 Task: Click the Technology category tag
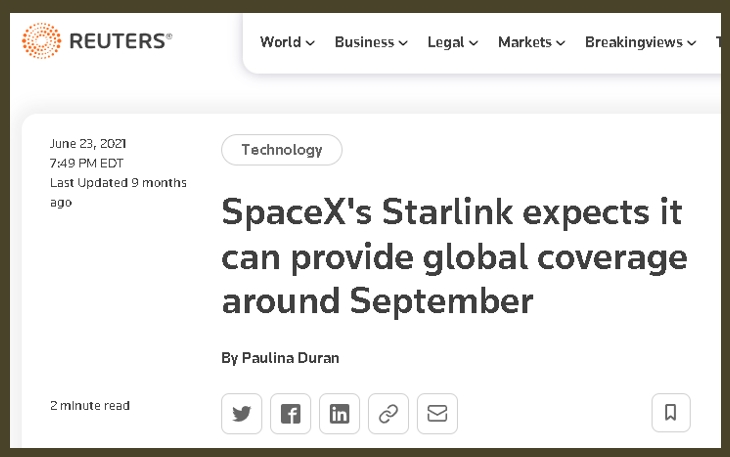point(282,150)
